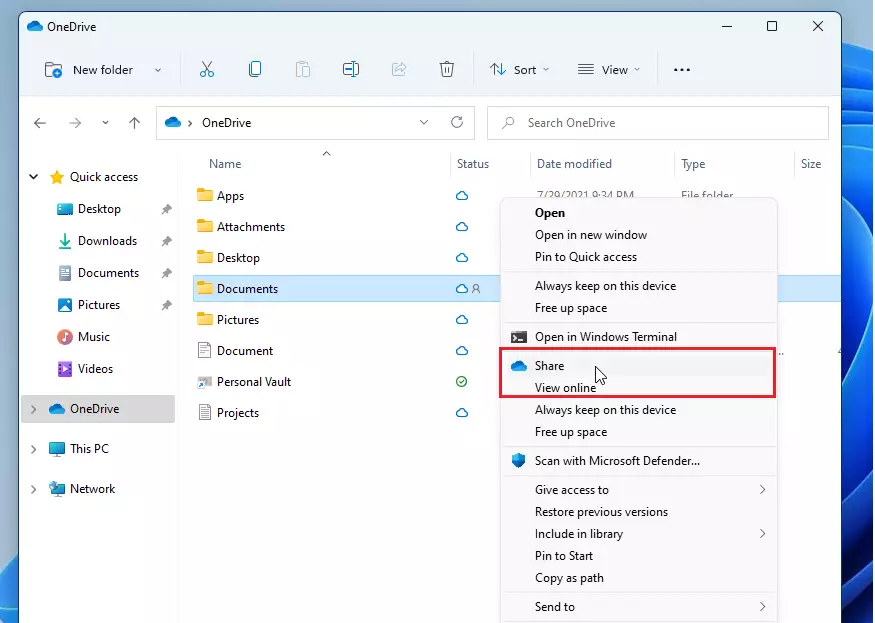Choose Open in Windows Terminal

[x=639, y=337]
